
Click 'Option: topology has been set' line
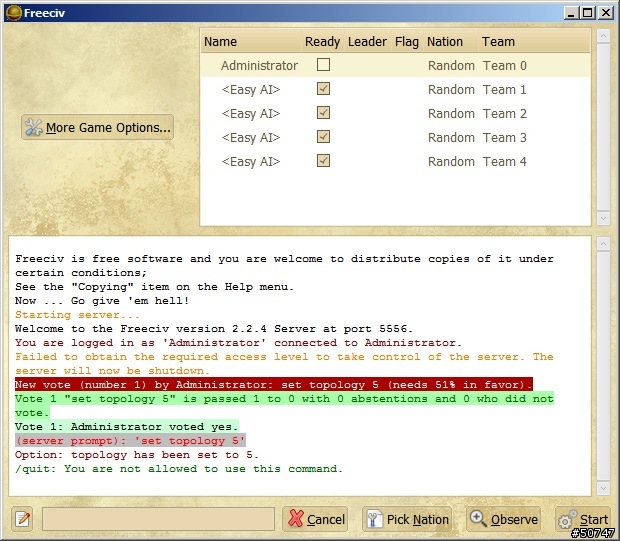[137, 455]
